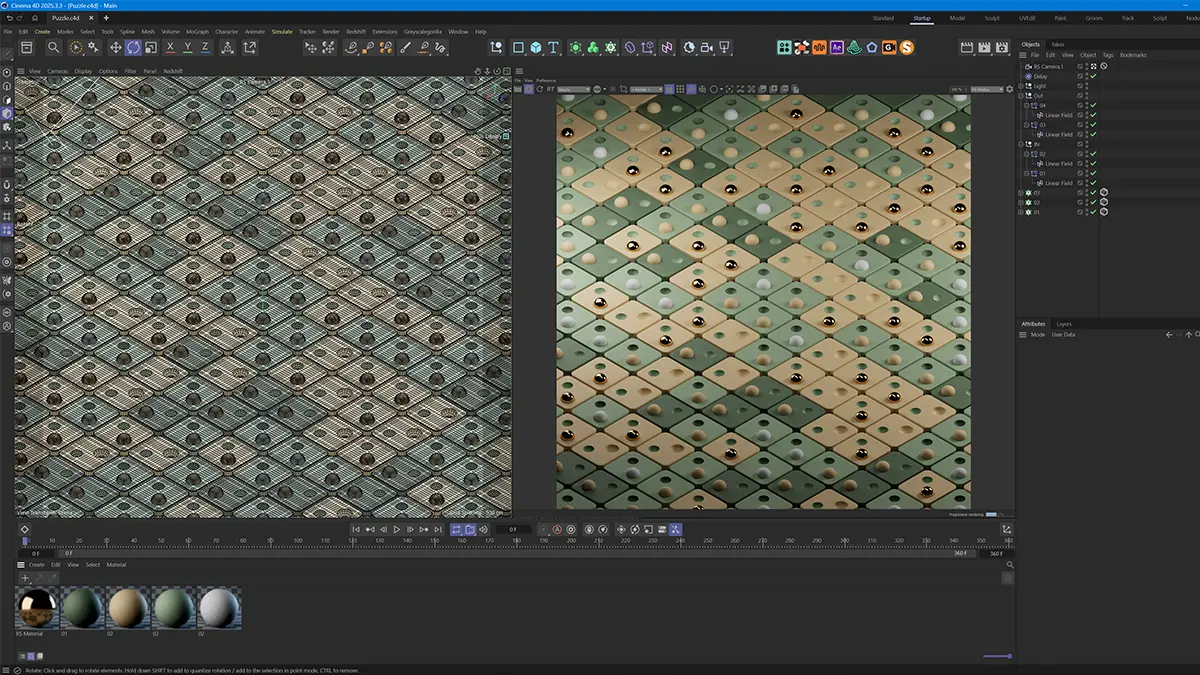The width and height of the screenshot is (1200, 675).
Task: Click Render to Picture Viewer icon
Action: pyautogui.click(x=985, y=48)
